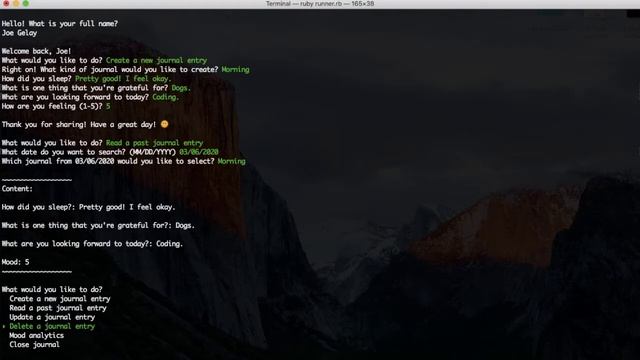This screenshot has width=640, height=360.
Task: Pick the highlighted 'Delete a journal entry' option
Action: click(52, 326)
